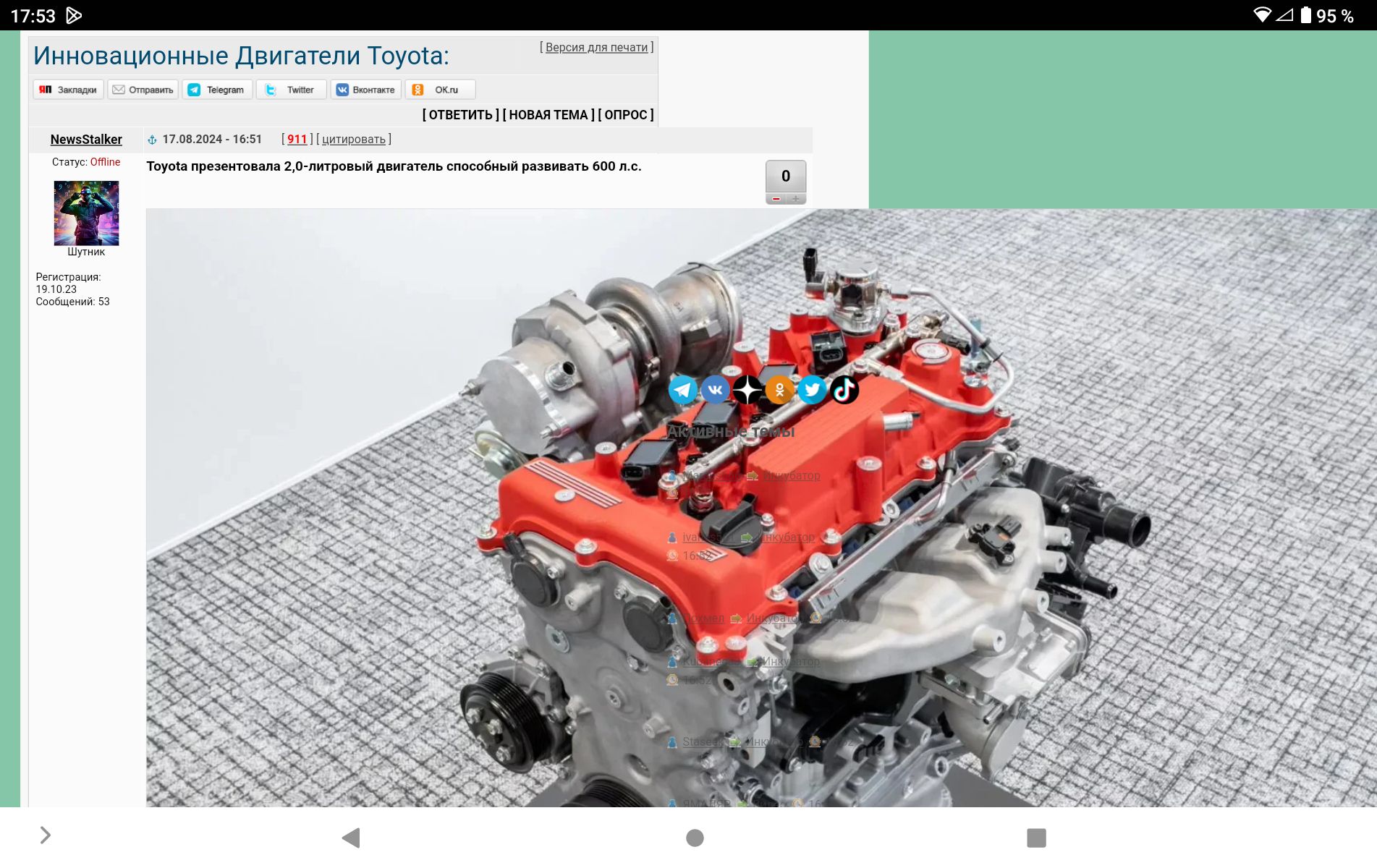Share to Yandex bookmarks via Закладки button
1377x868 pixels.
pyautogui.click(x=68, y=90)
